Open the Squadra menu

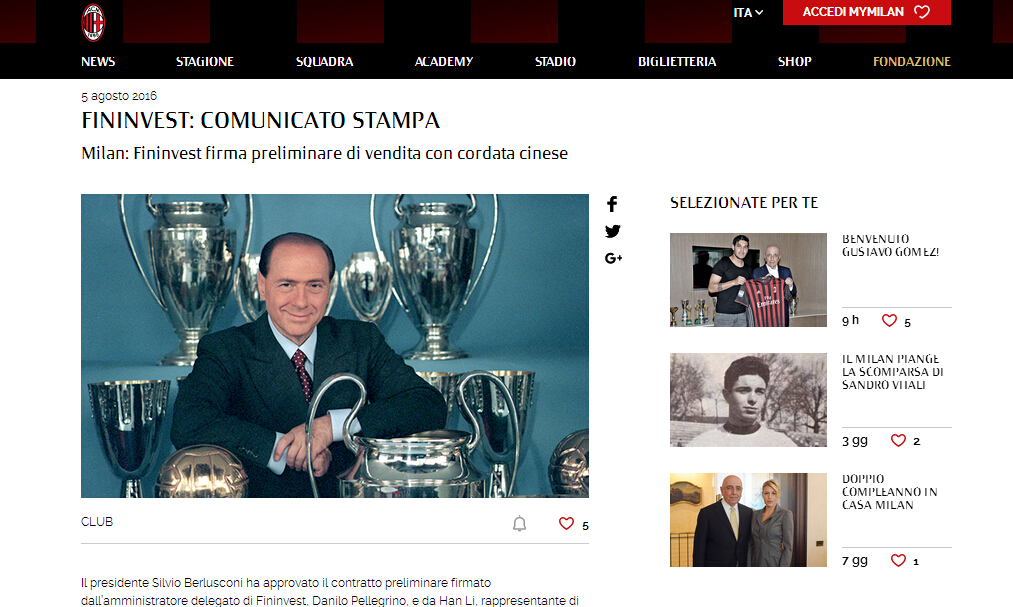pyautogui.click(x=324, y=61)
